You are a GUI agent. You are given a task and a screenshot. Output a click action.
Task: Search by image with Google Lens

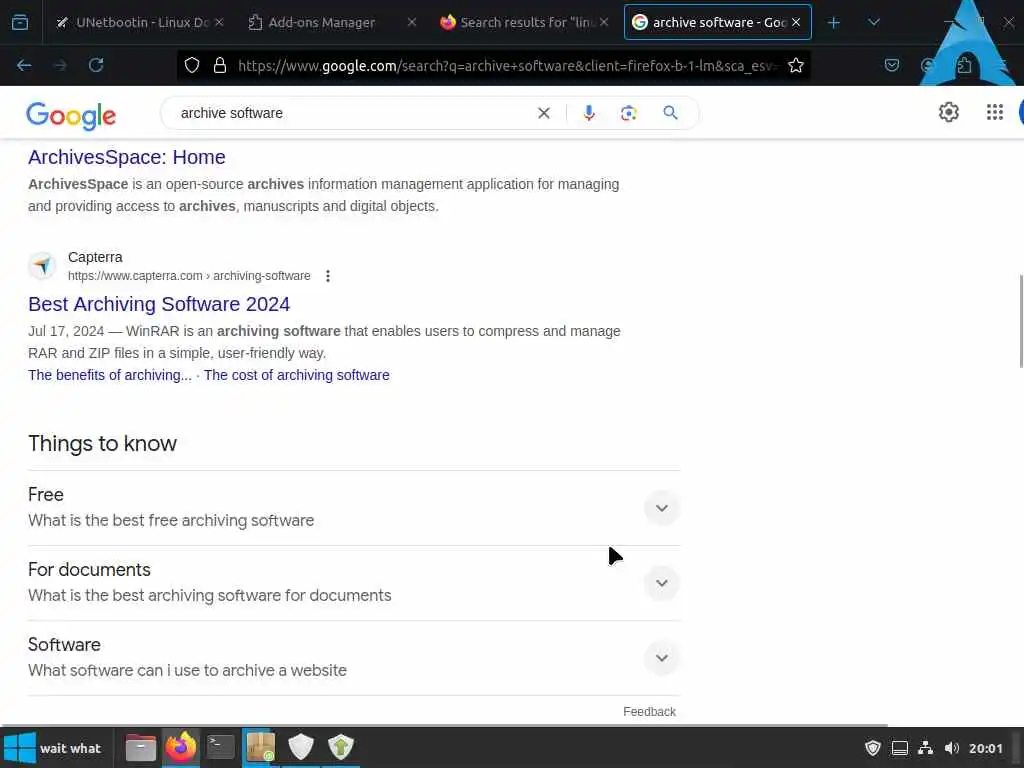628,113
